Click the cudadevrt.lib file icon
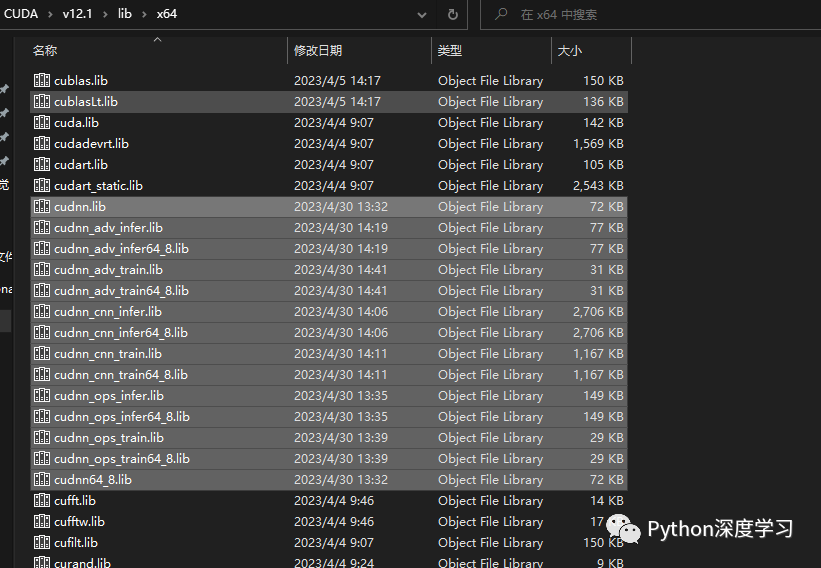 click(x=42, y=143)
